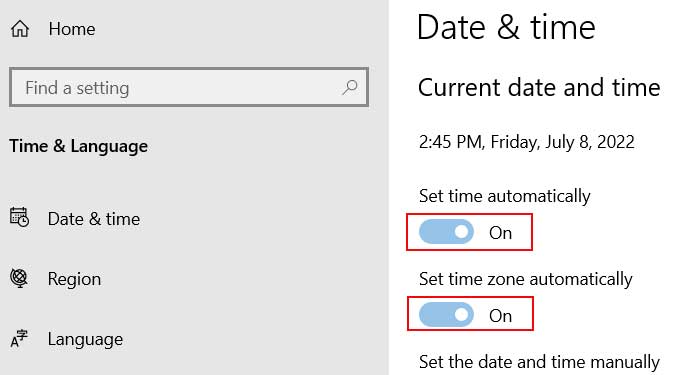Turn off Set time zone automatically switch
Screen dimensions: 700x375
(446, 314)
